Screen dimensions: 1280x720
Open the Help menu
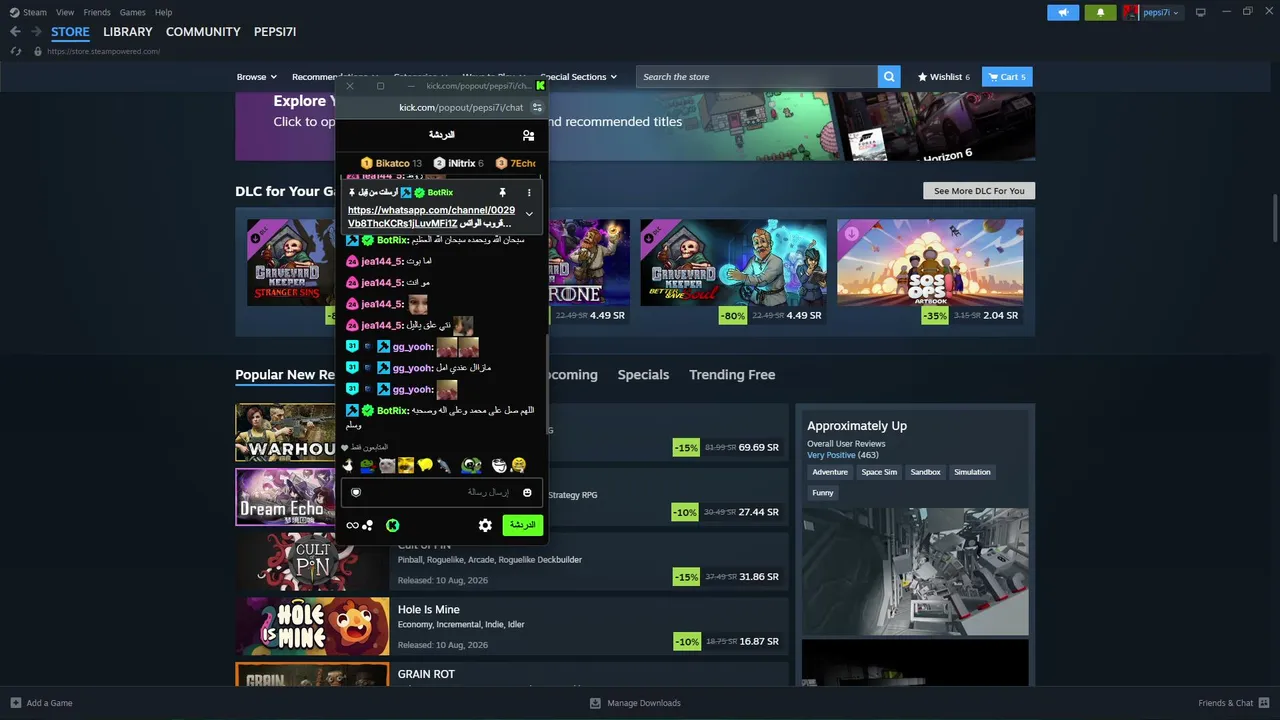pyautogui.click(x=163, y=12)
